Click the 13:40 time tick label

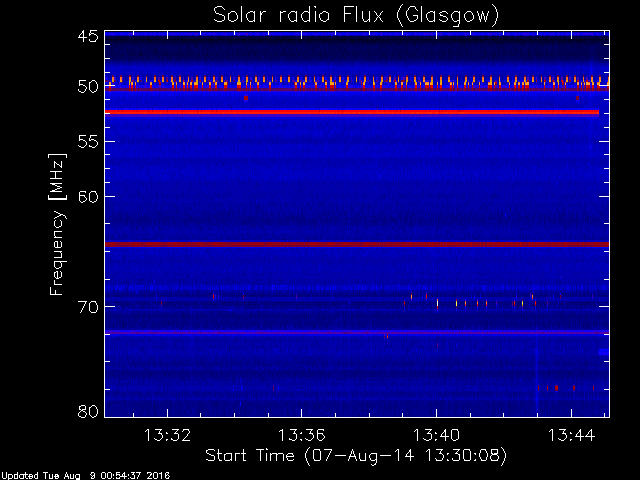(436, 435)
